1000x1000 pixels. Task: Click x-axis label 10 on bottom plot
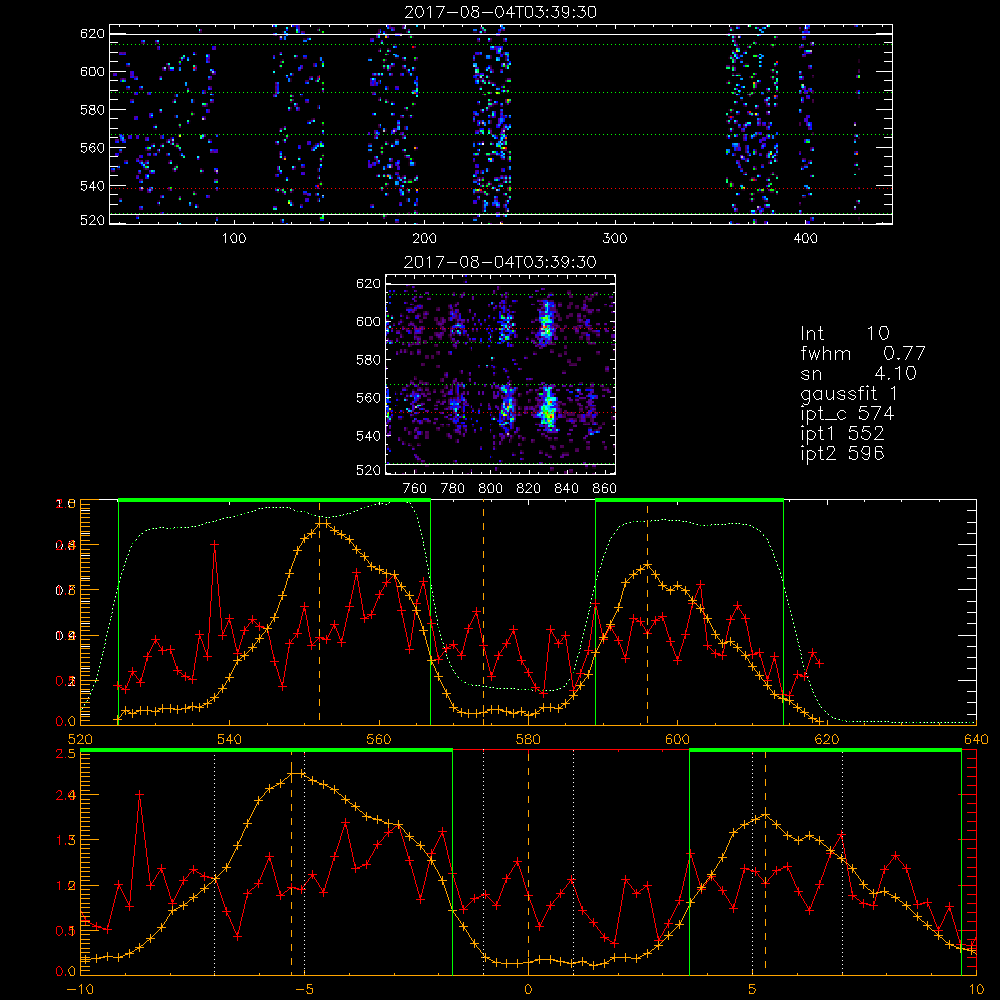coord(976,990)
